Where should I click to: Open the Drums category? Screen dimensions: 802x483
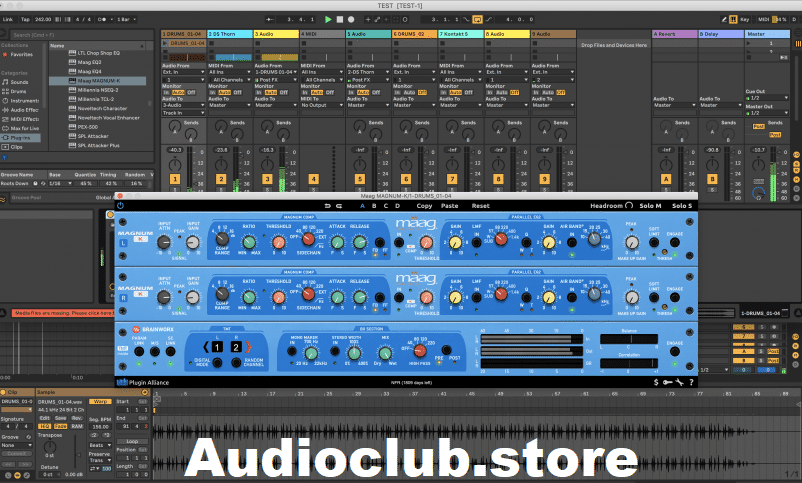(18, 91)
